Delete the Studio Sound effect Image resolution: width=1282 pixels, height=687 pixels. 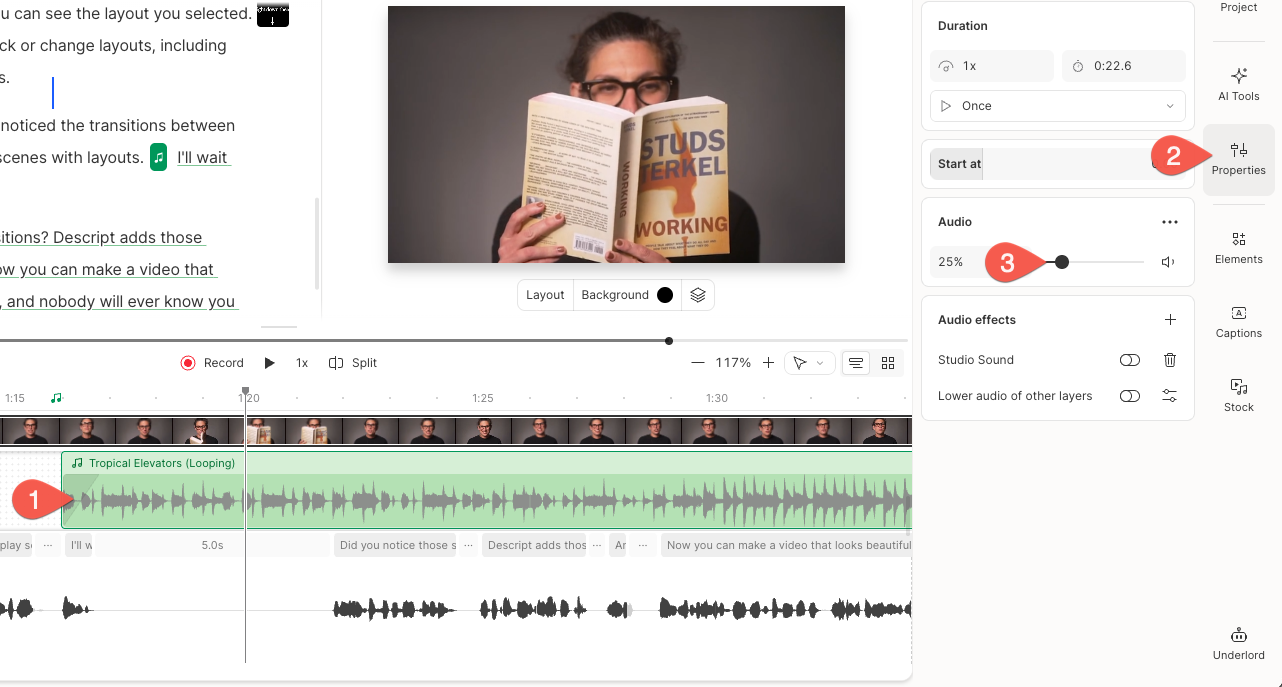point(1169,360)
